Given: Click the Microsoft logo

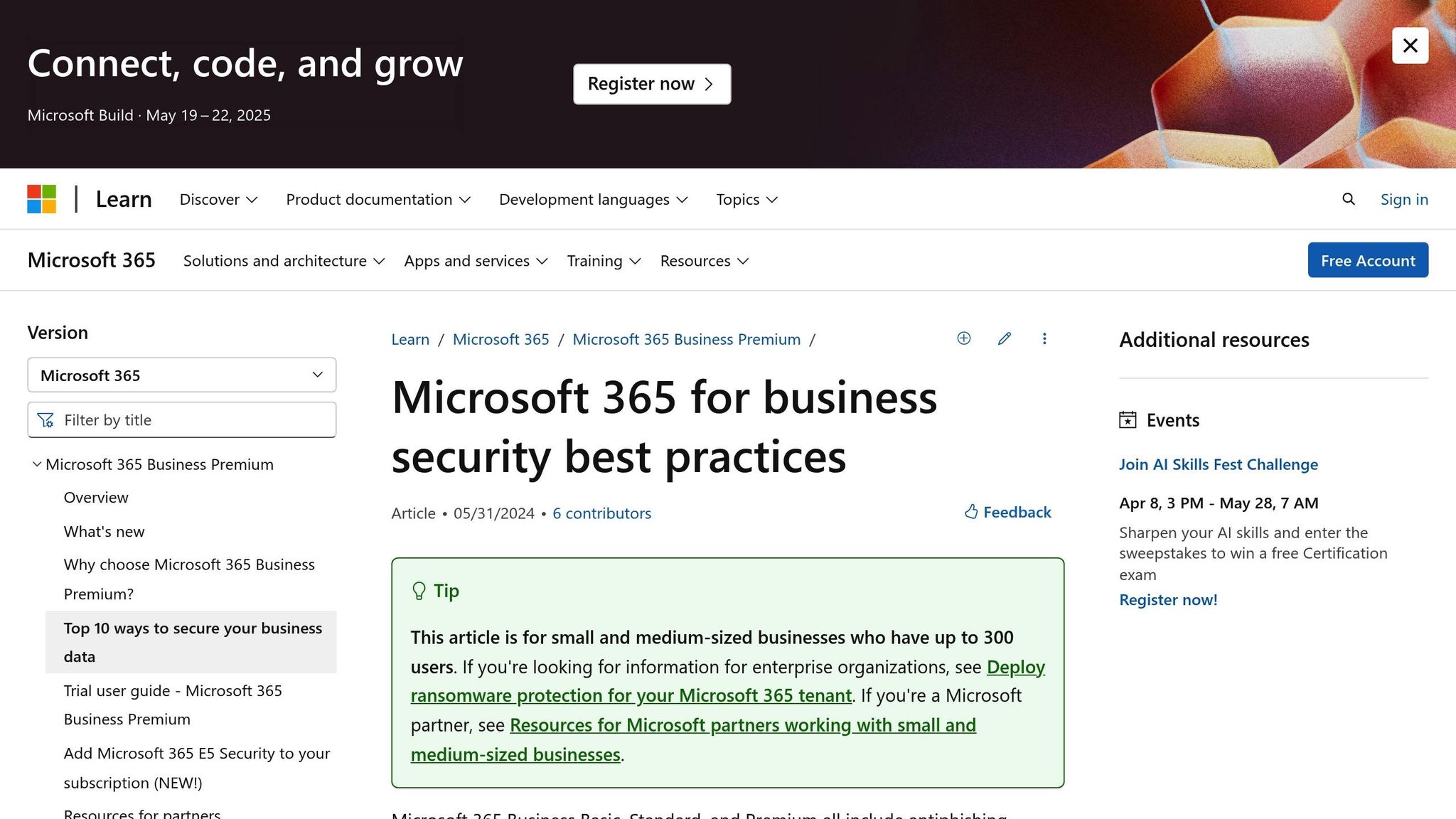Looking at the screenshot, I should coord(42,199).
